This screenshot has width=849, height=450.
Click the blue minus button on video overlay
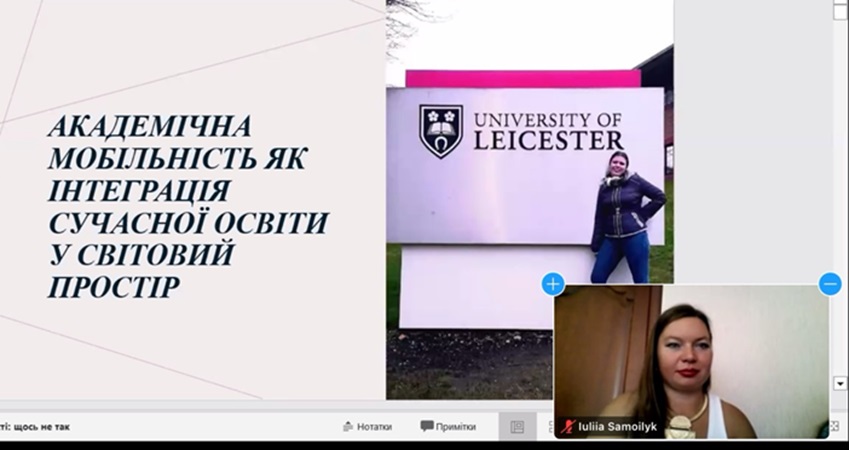[830, 284]
